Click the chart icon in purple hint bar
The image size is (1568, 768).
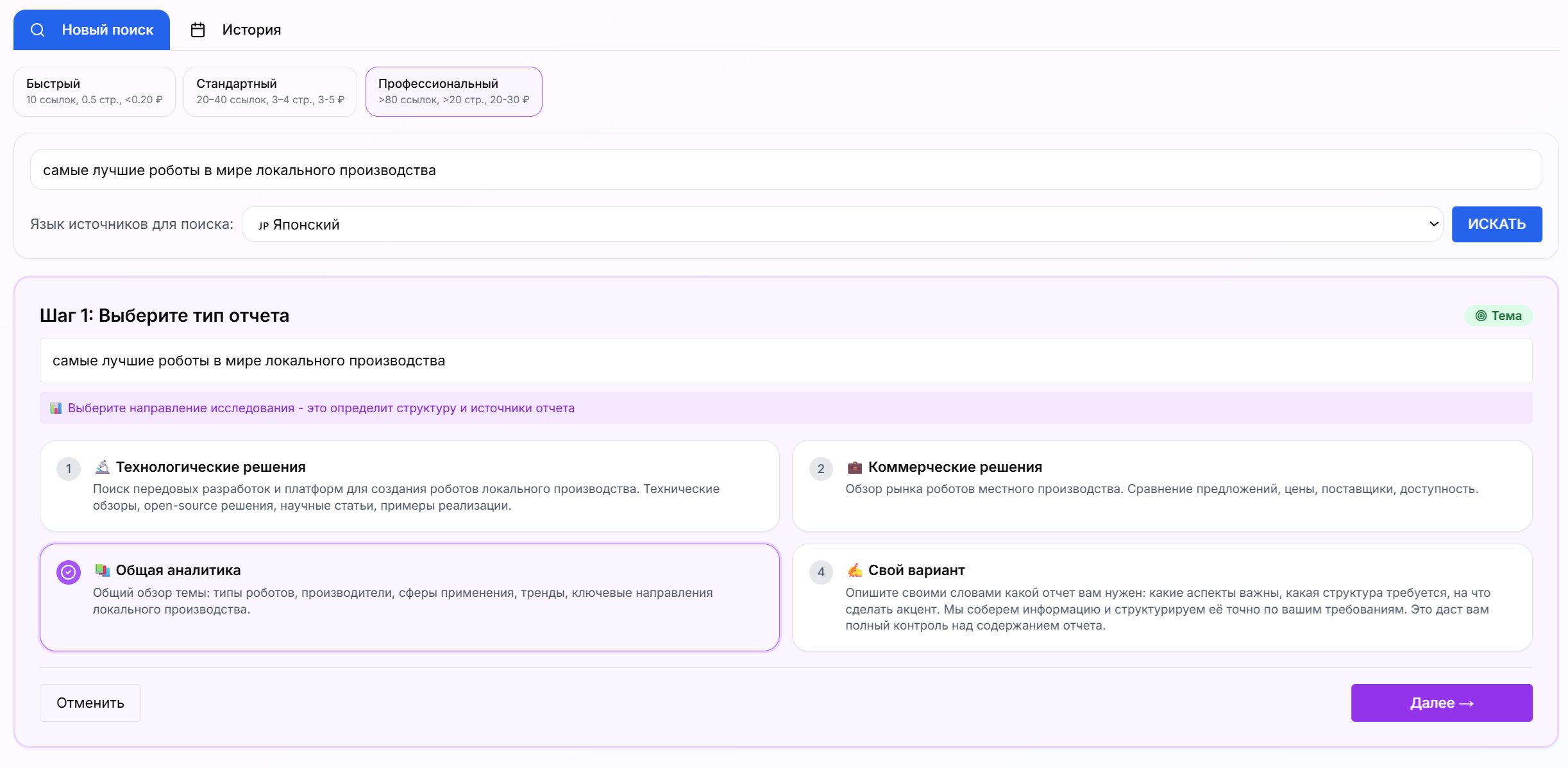coord(56,408)
